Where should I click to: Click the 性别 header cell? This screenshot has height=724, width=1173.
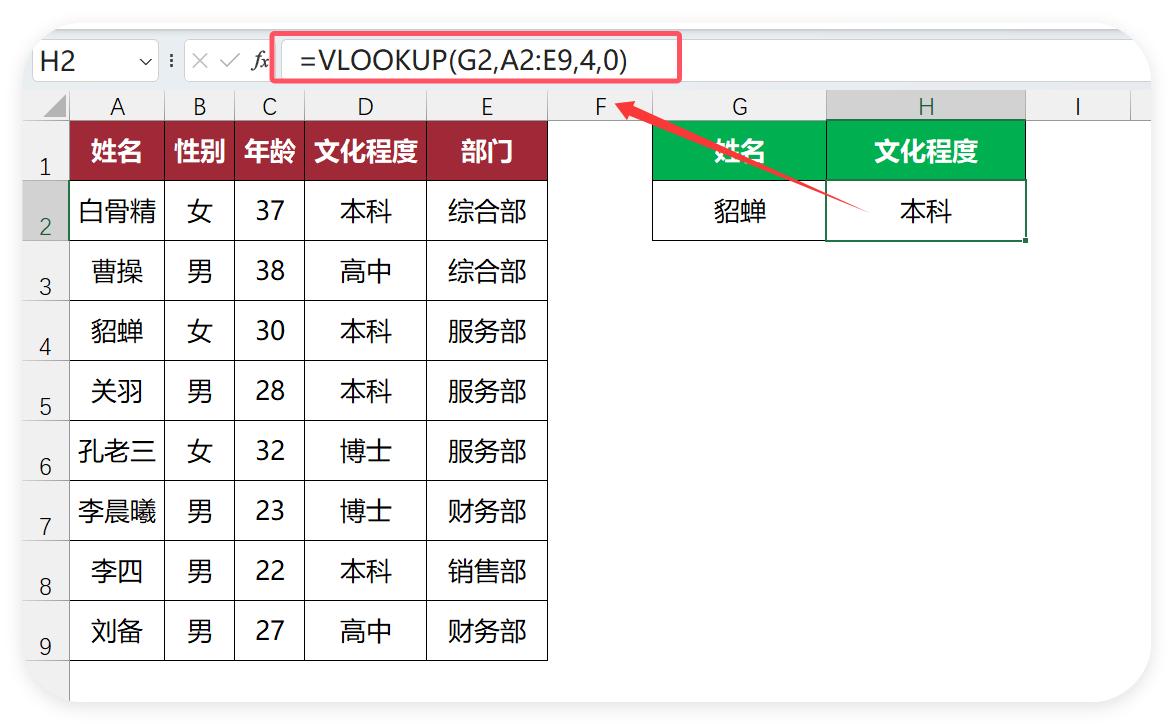200,150
